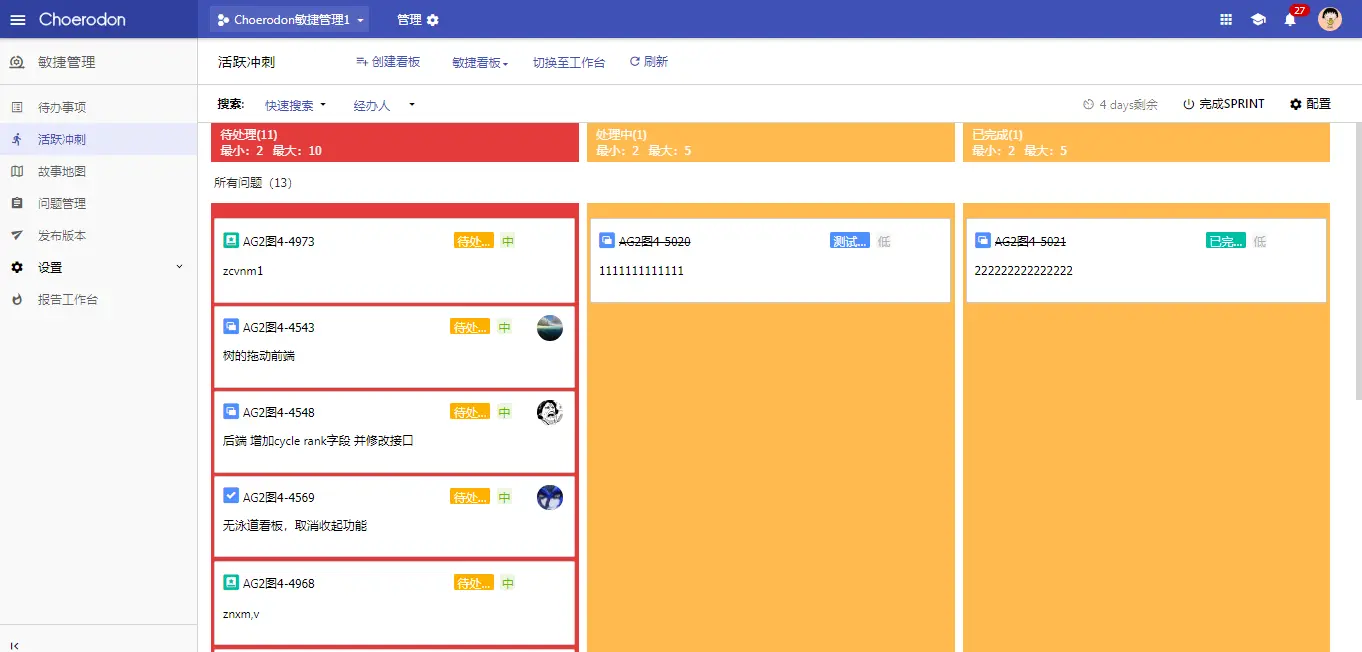The height and width of the screenshot is (652, 1362).
Task: Open 报告工作台 in the sidebar
Action: coord(98,299)
